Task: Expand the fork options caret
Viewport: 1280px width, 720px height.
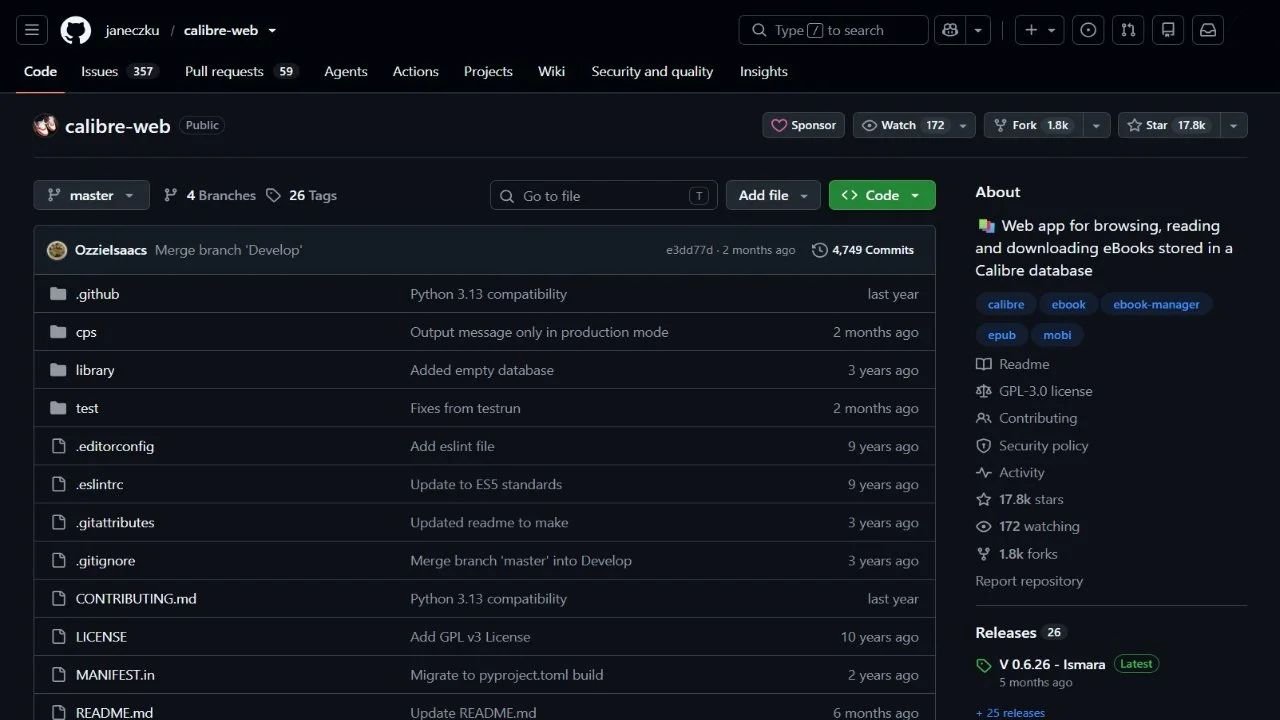Action: (x=1097, y=125)
